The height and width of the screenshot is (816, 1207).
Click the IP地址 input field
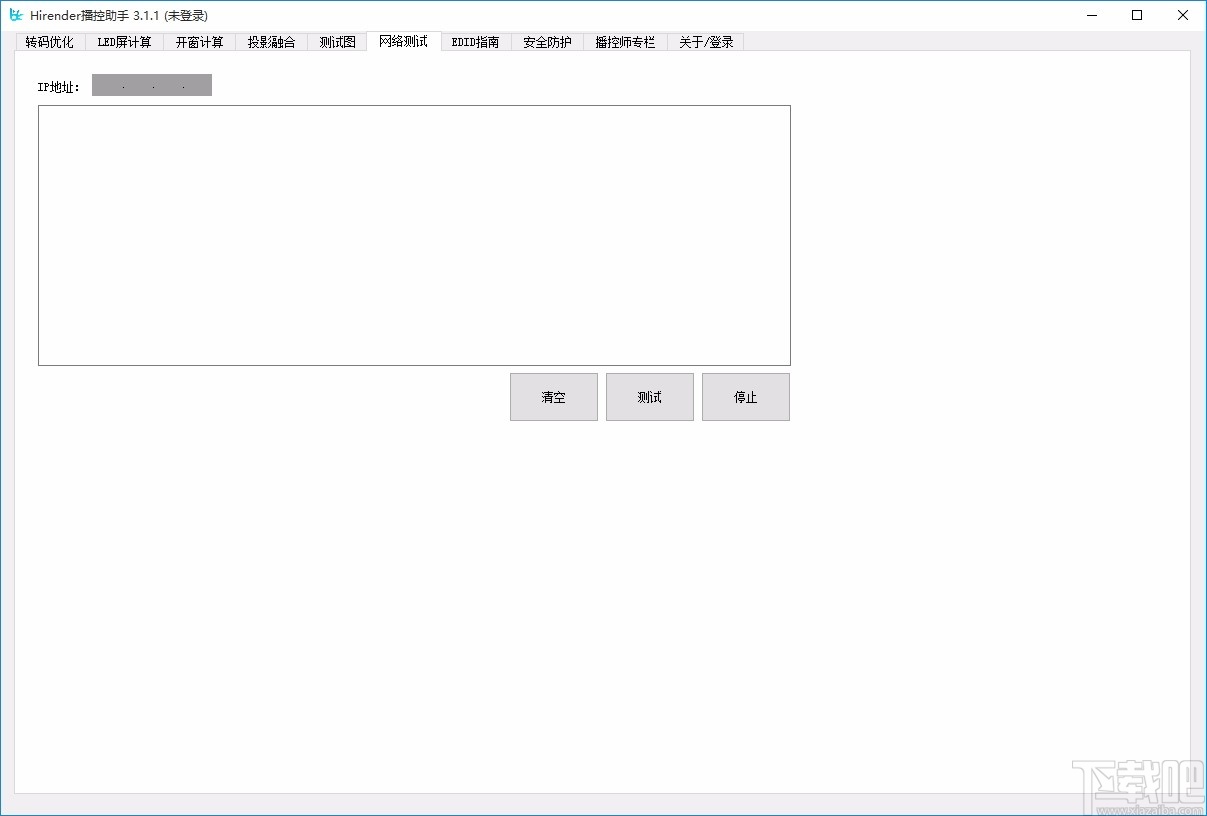151,84
